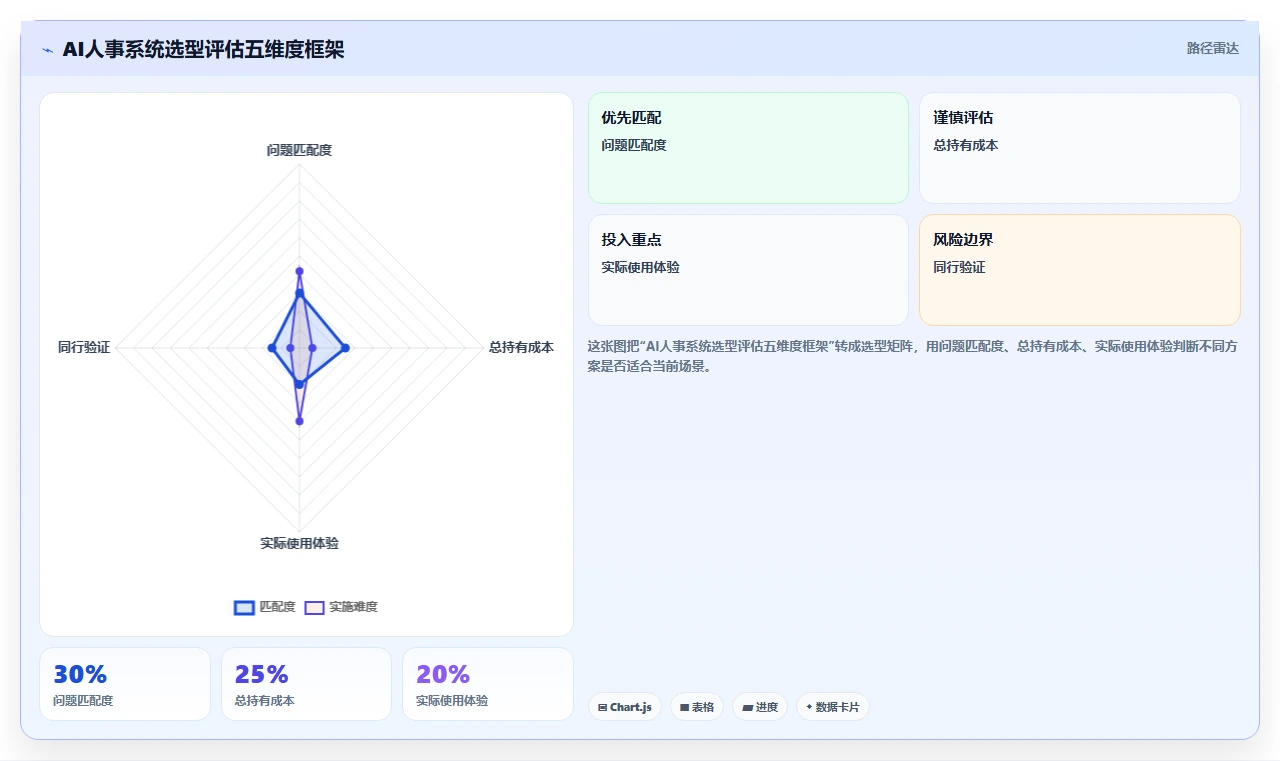Click 同行验证 text in 风险边界 card

pyautogui.click(x=959, y=267)
